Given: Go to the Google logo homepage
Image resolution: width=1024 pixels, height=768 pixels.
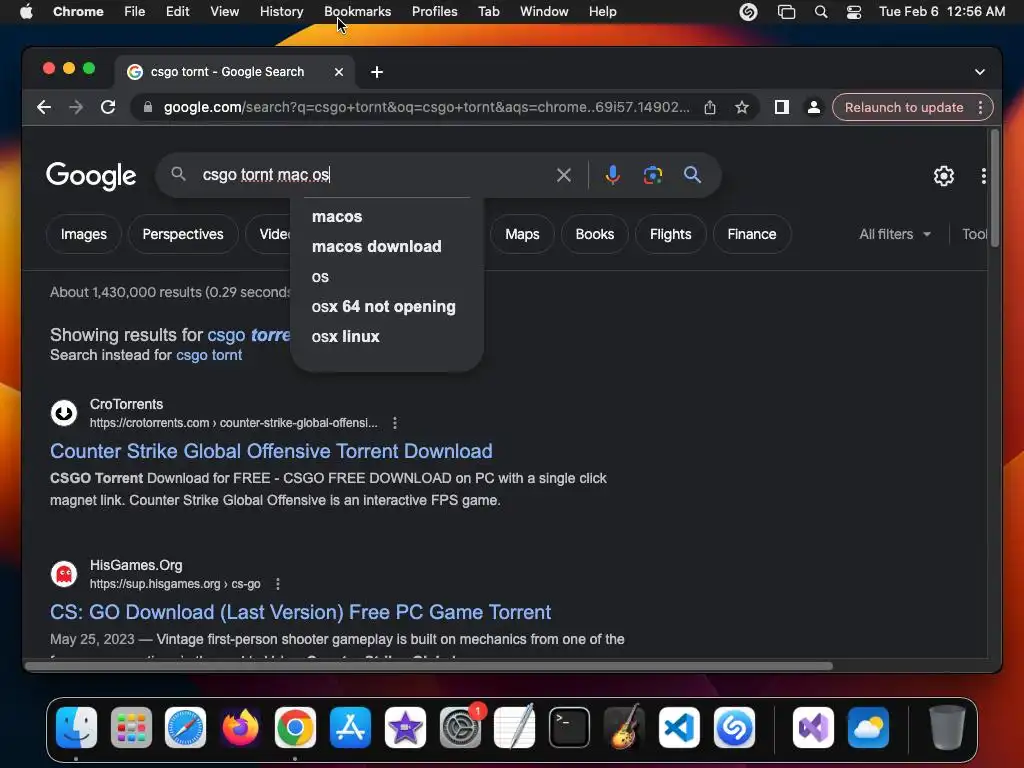Looking at the screenshot, I should [x=91, y=176].
